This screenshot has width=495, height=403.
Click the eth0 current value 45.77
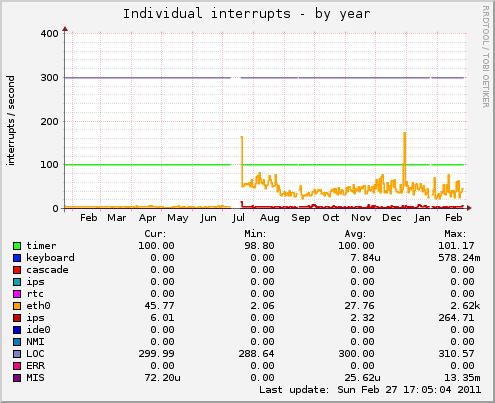click(x=159, y=306)
